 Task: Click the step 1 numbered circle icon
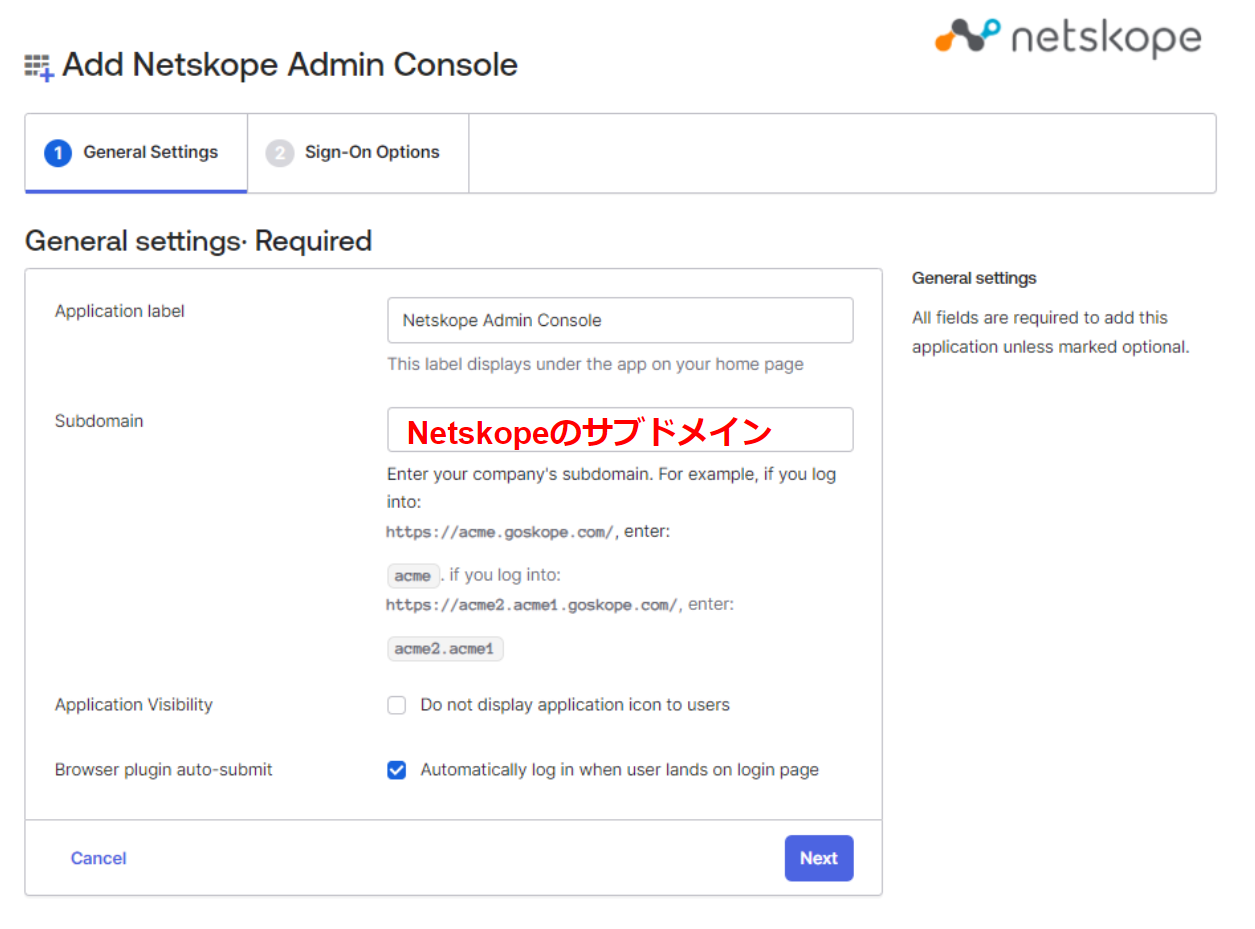(x=57, y=152)
